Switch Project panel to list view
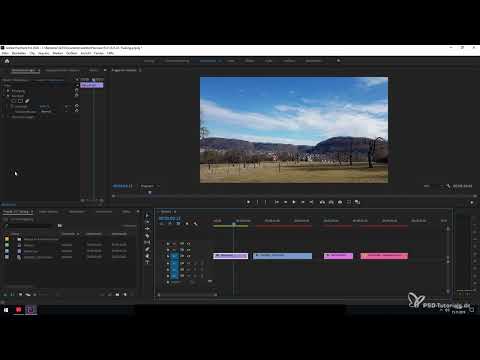480x360 pixels. (x=12, y=295)
